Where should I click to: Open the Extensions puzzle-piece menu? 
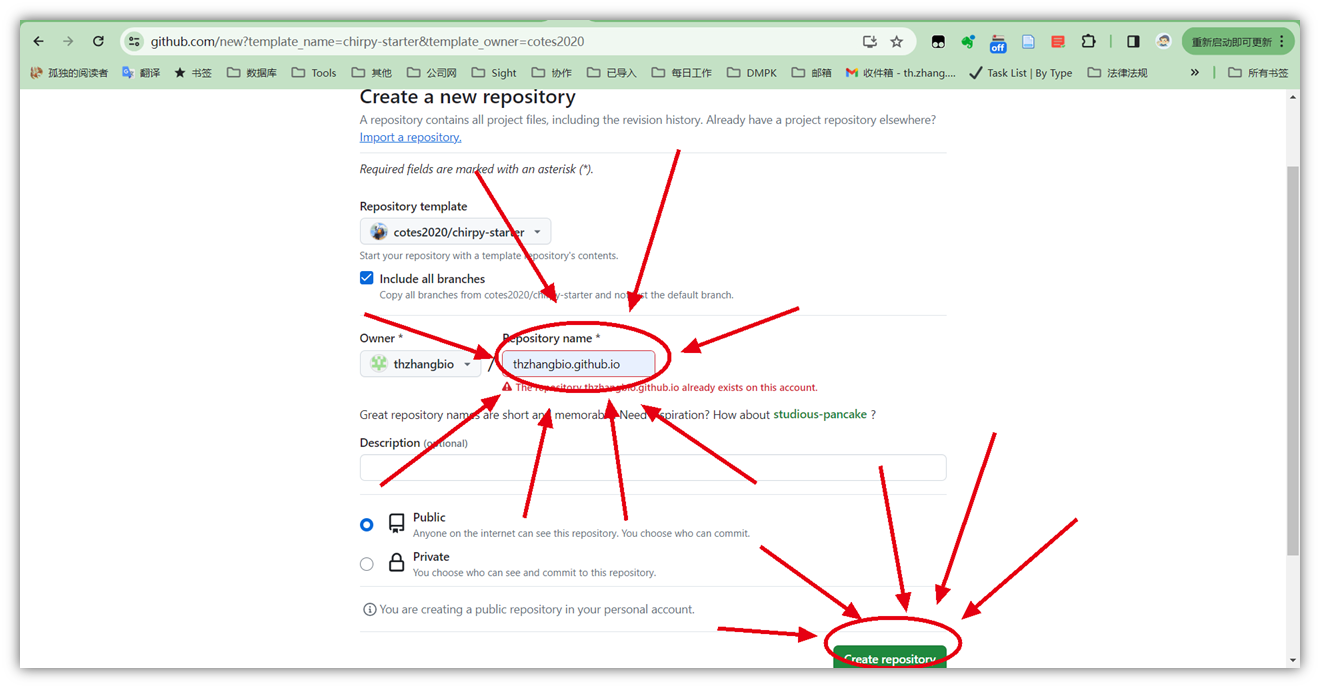click(1089, 41)
